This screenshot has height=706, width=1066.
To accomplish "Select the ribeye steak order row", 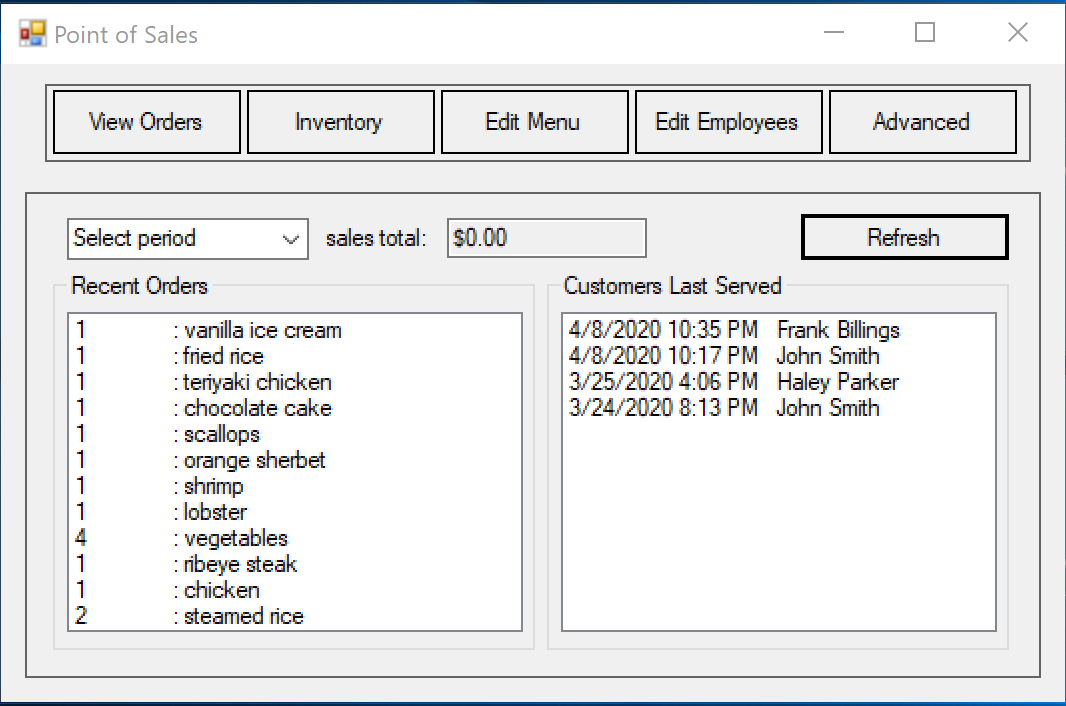I will tap(240, 564).
